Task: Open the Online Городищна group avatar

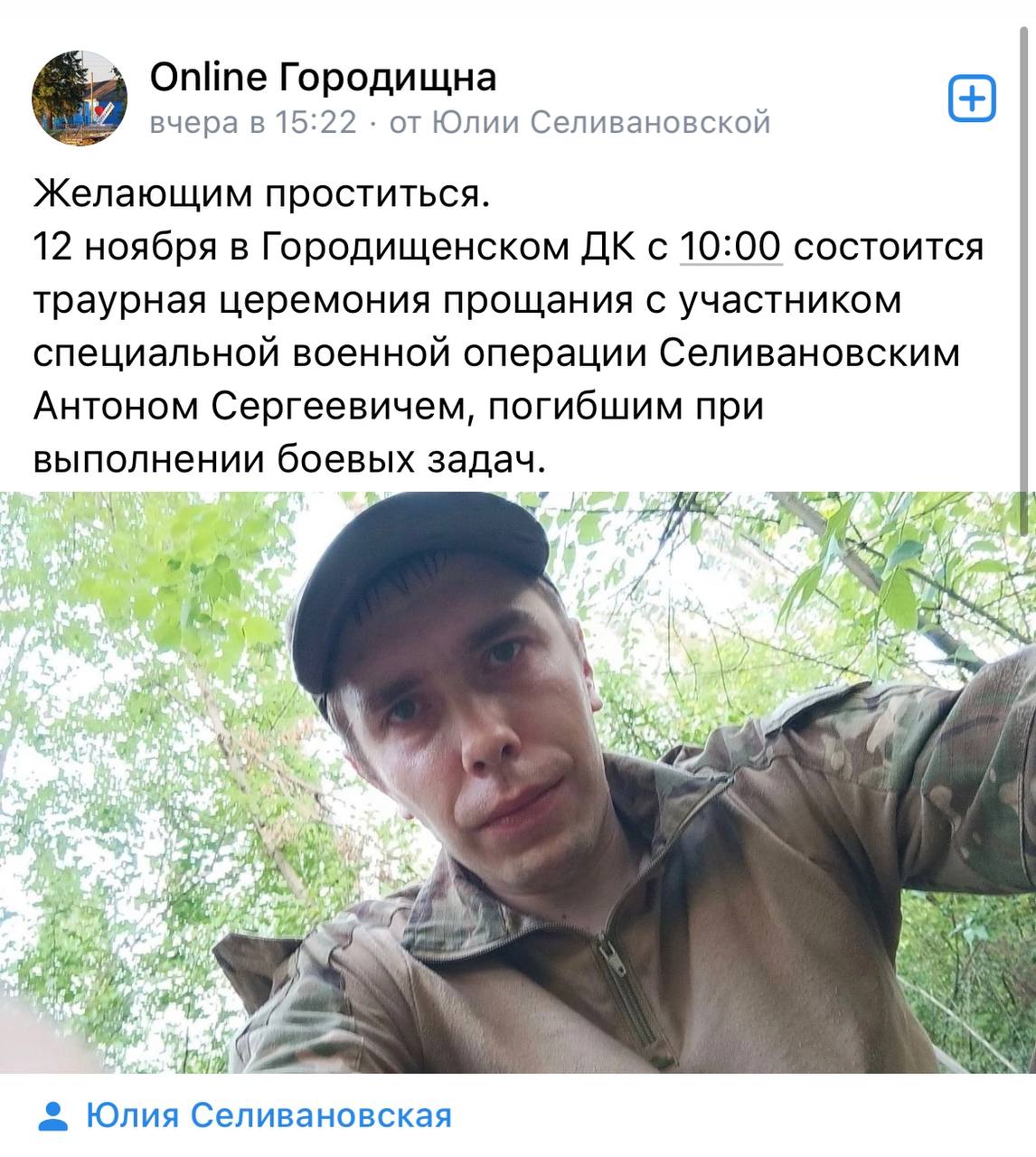Action: click(x=80, y=98)
